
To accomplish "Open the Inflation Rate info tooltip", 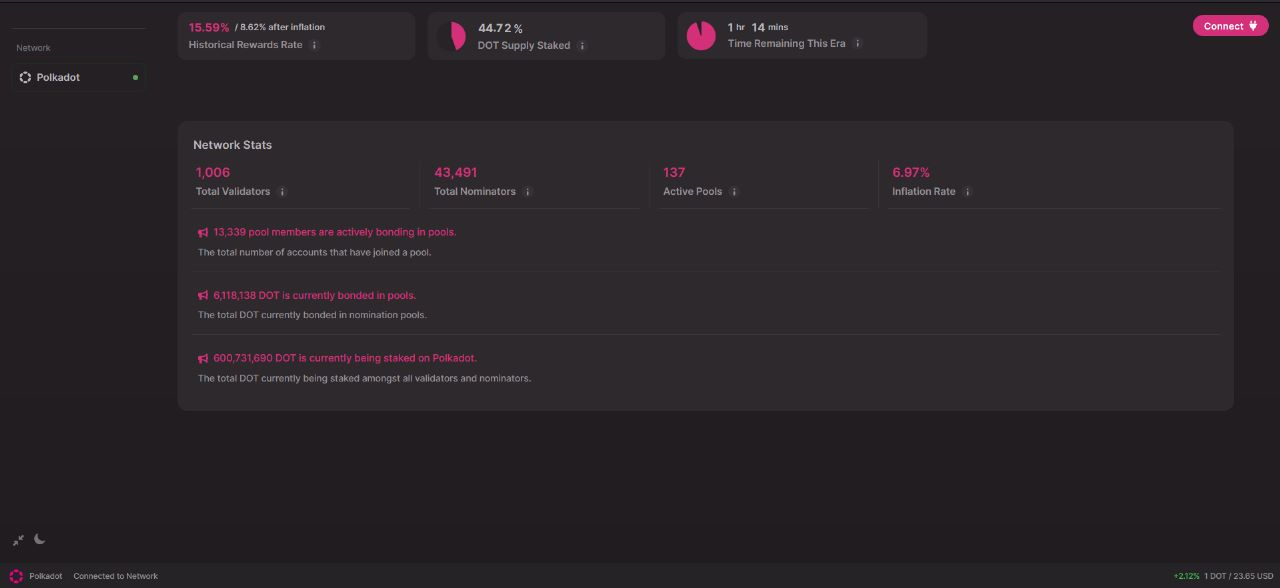I will point(967,191).
